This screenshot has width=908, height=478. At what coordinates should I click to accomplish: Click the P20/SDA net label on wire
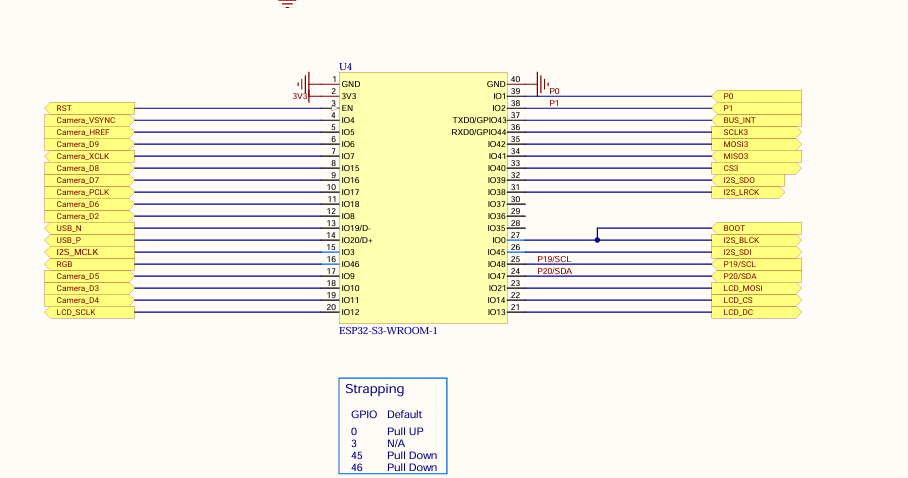555,271
